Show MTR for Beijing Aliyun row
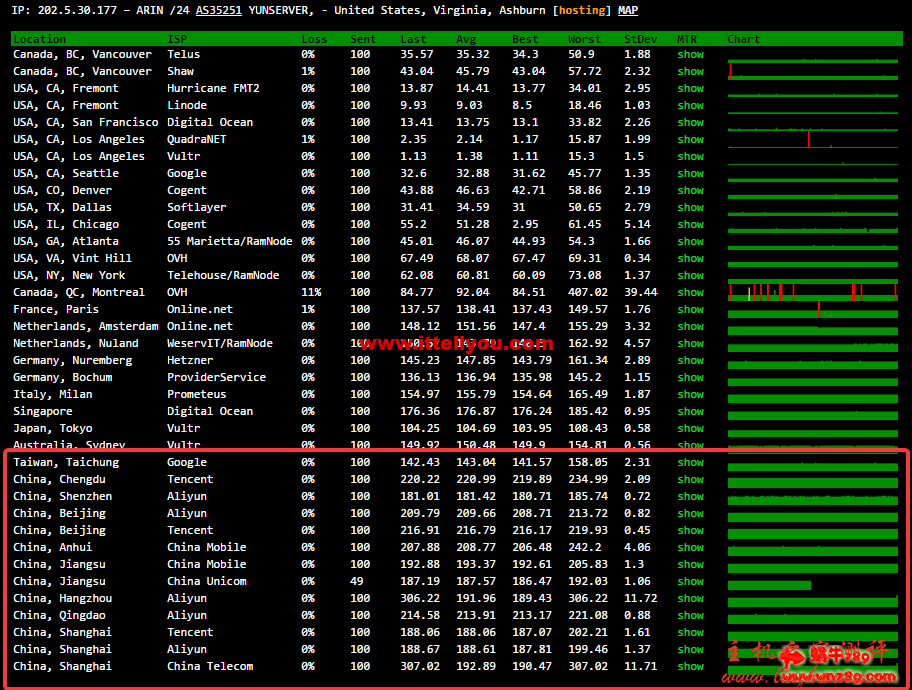 [690, 513]
